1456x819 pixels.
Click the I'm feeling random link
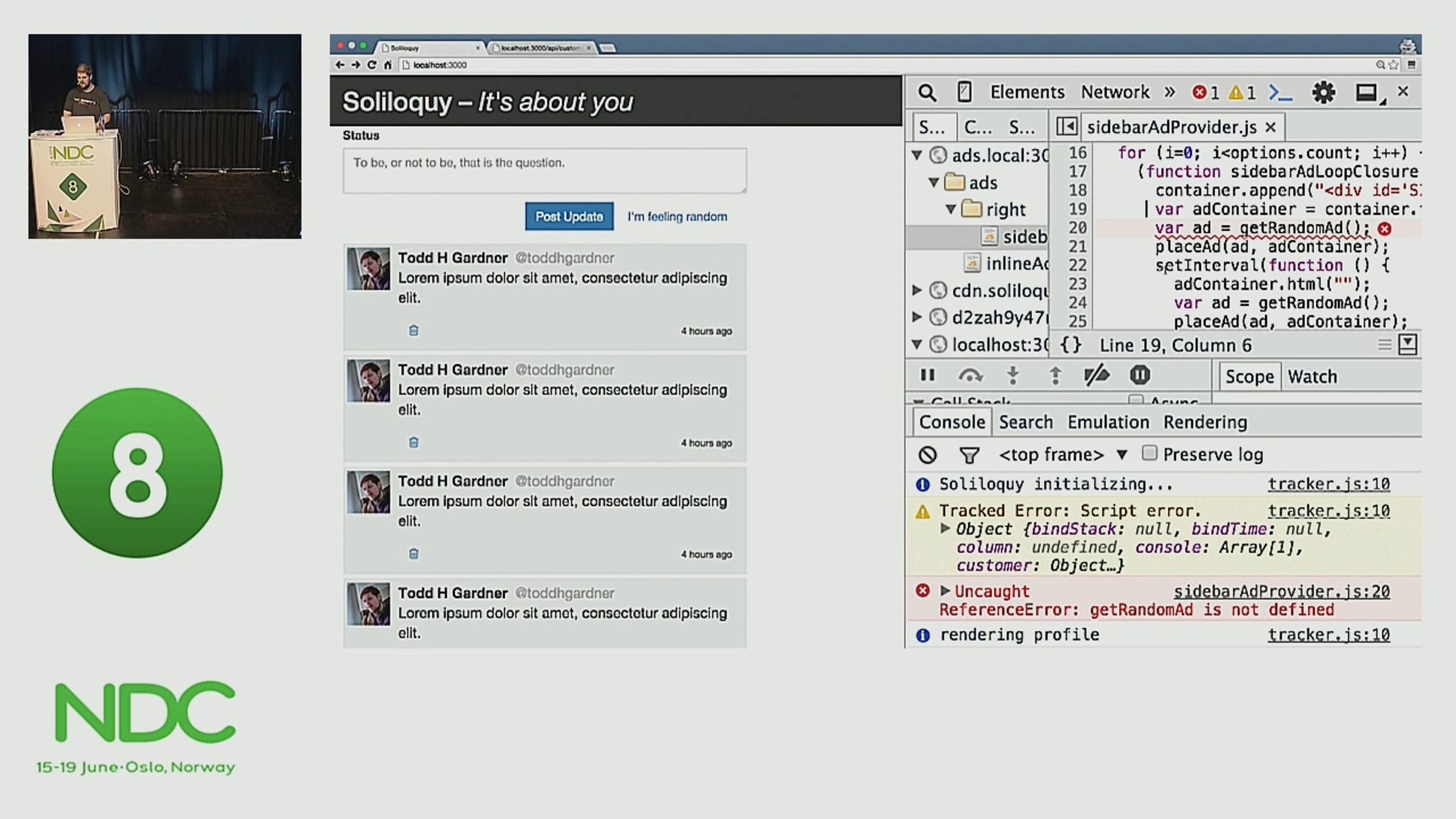click(x=677, y=217)
